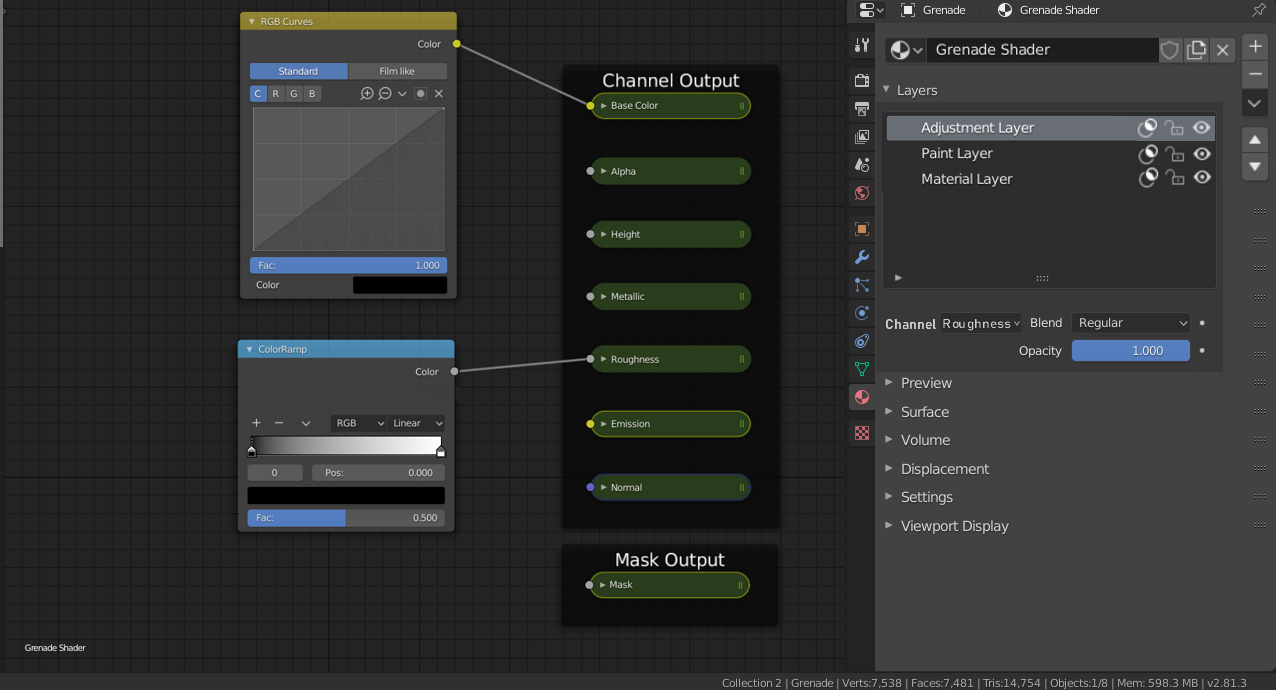Open layer specials chevron menu
Image resolution: width=1276 pixels, height=690 pixels.
(x=1255, y=102)
